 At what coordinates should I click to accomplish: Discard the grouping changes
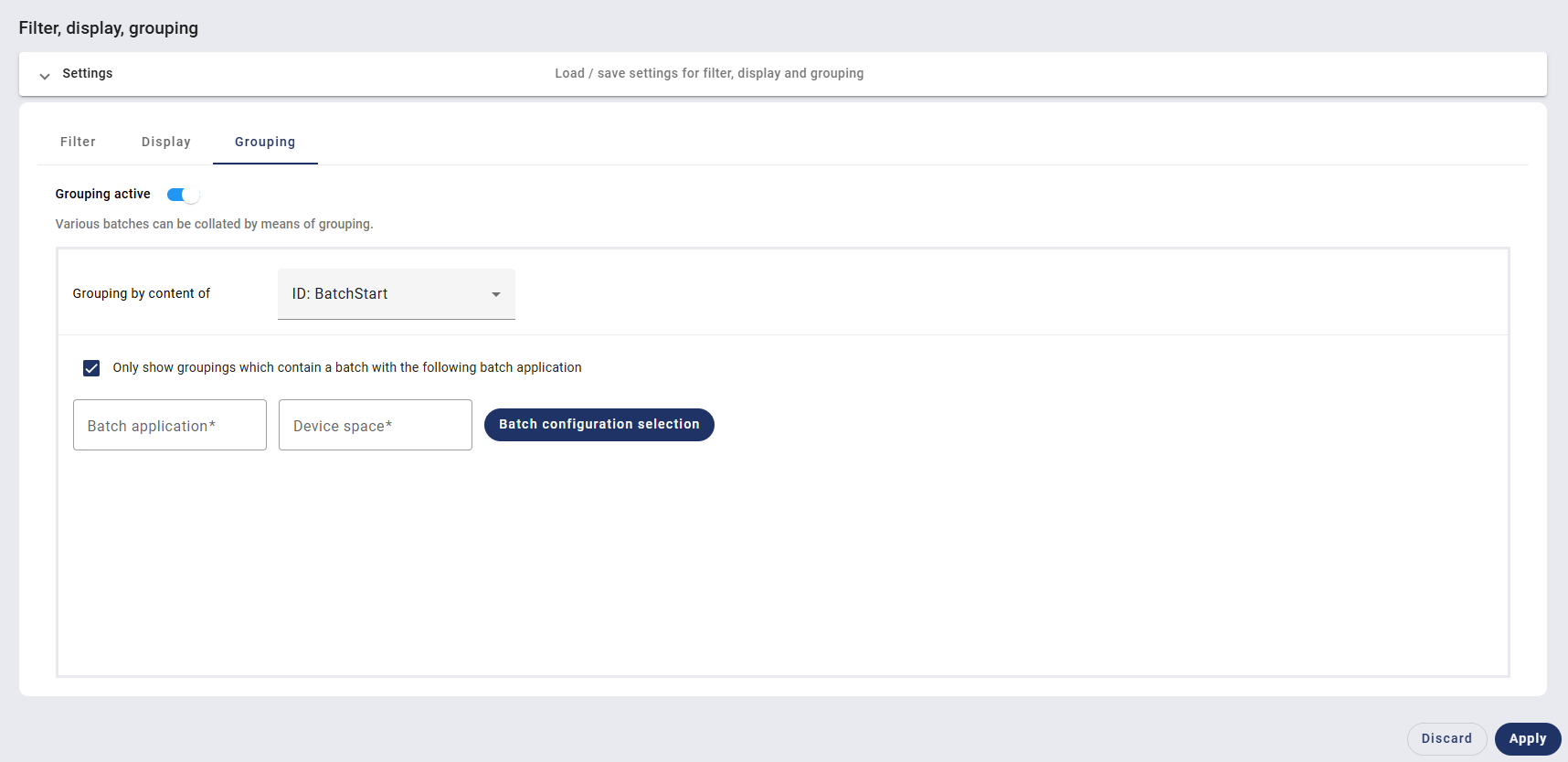tap(1446, 738)
